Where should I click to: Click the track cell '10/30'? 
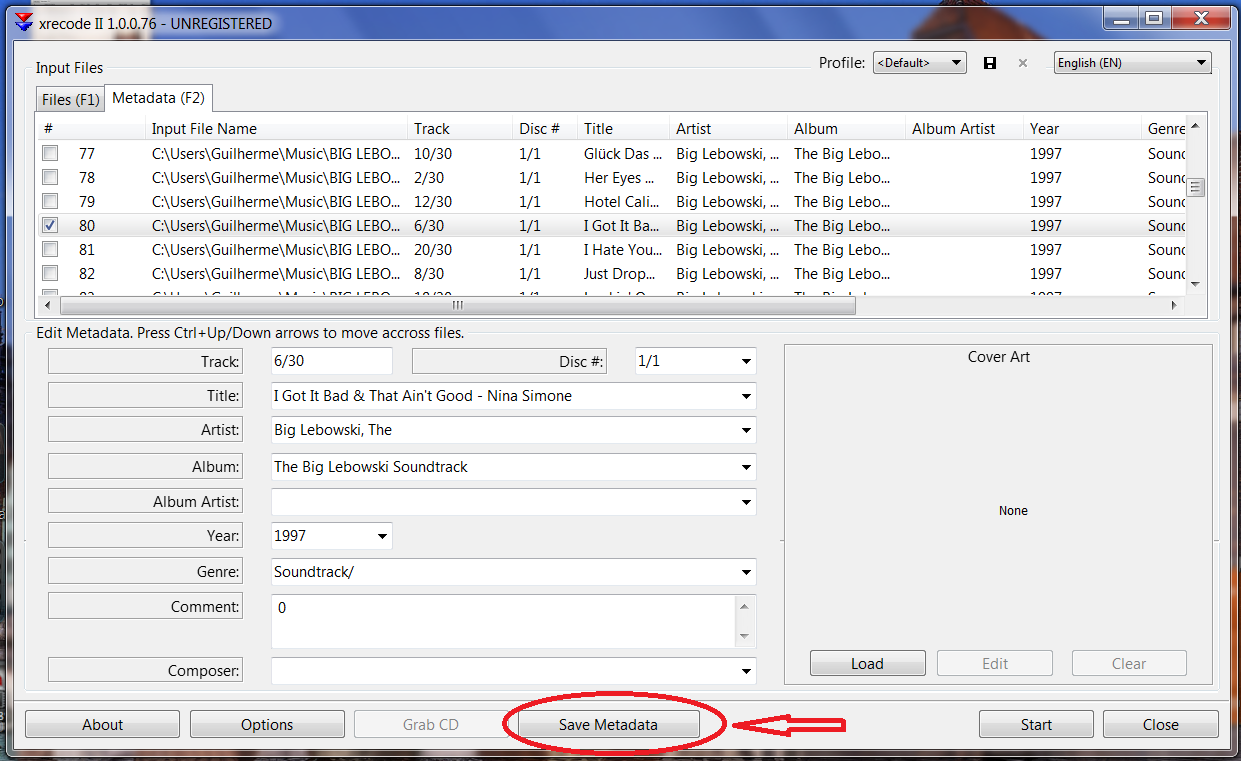click(433, 154)
